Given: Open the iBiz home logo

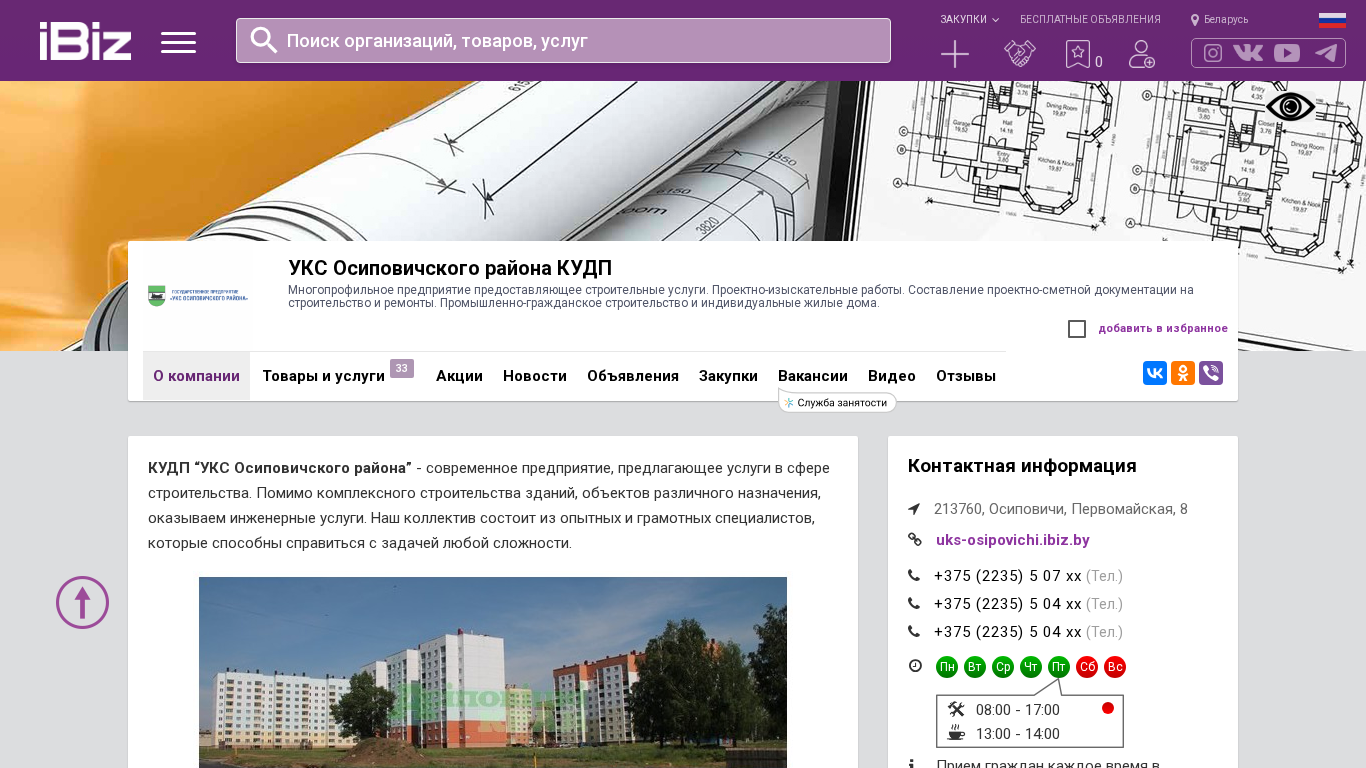Looking at the screenshot, I should pos(85,41).
